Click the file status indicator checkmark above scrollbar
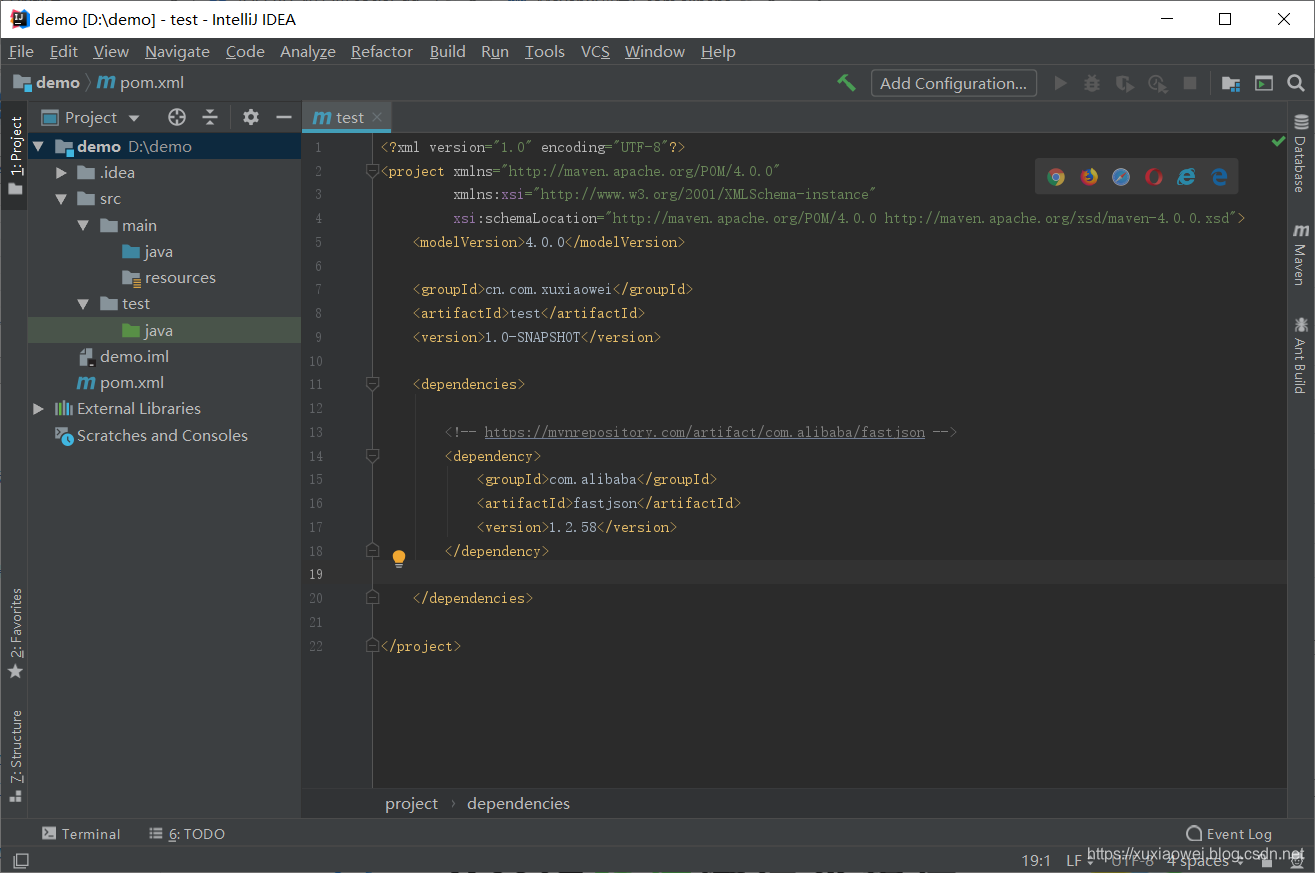This screenshot has width=1315, height=873. pos(1278,141)
